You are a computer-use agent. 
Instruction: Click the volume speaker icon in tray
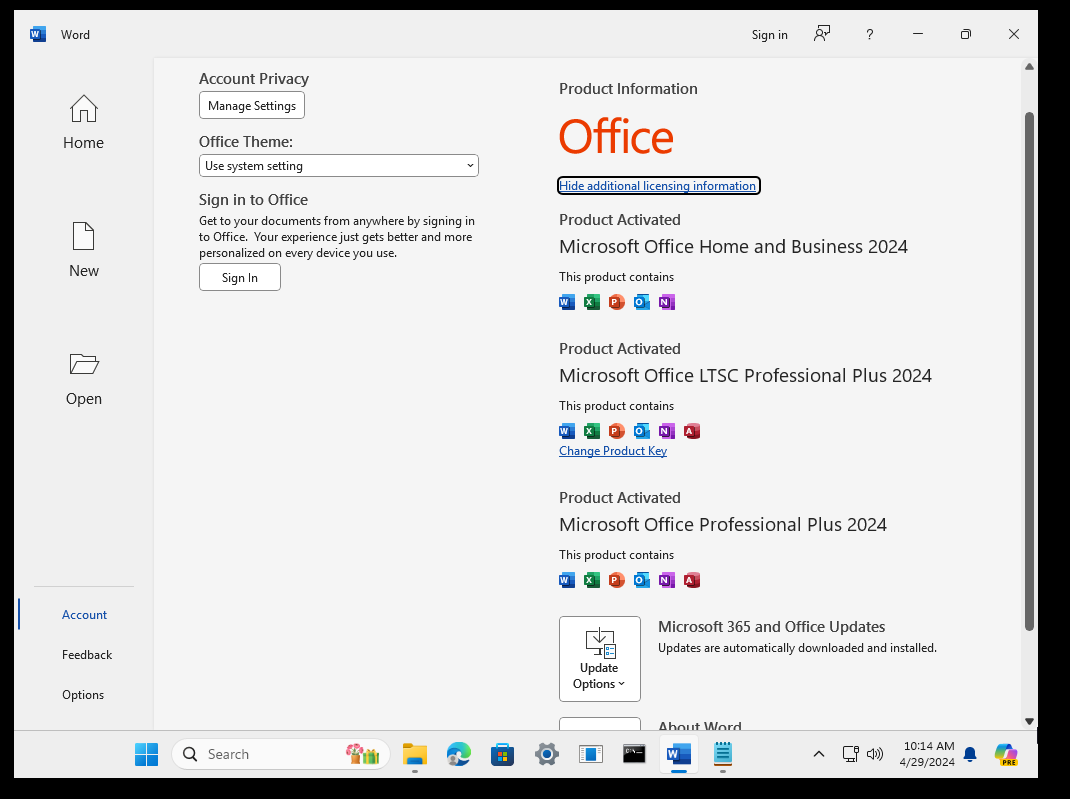(x=875, y=754)
